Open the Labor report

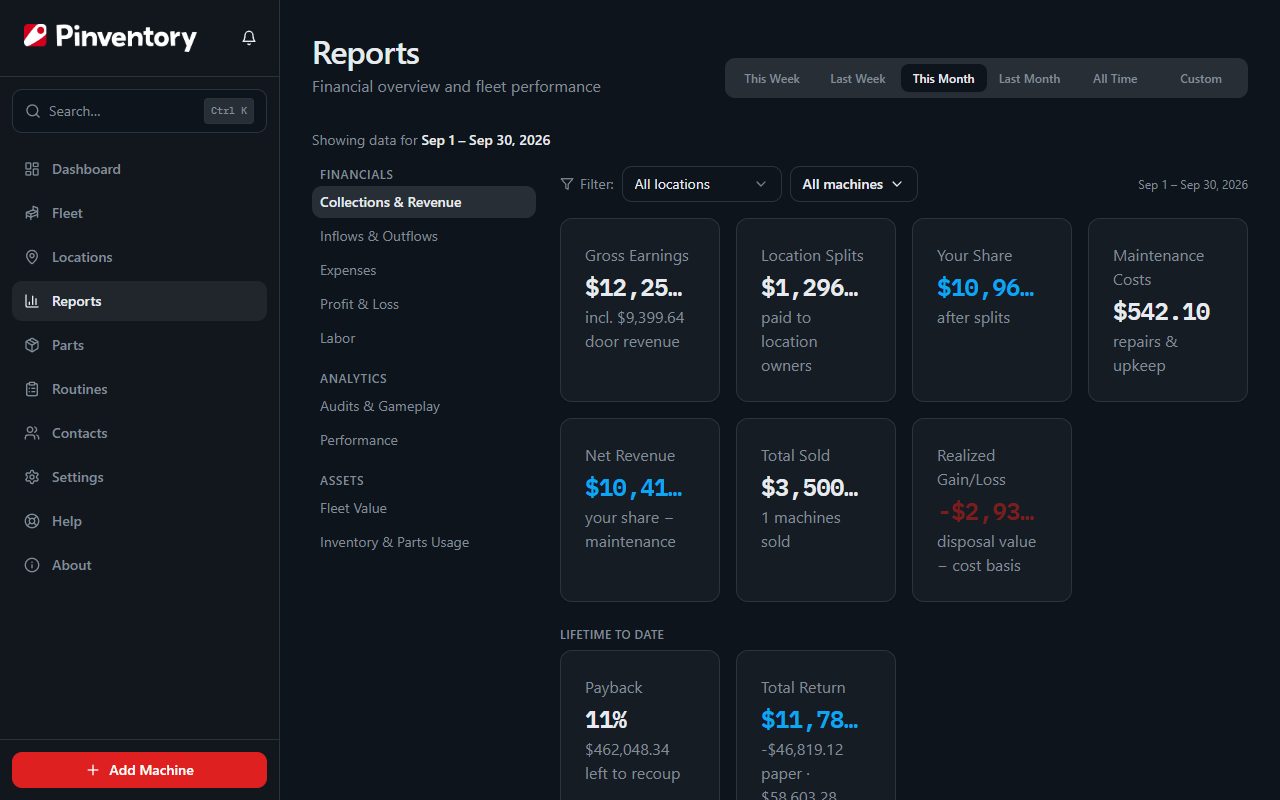pyautogui.click(x=424, y=338)
